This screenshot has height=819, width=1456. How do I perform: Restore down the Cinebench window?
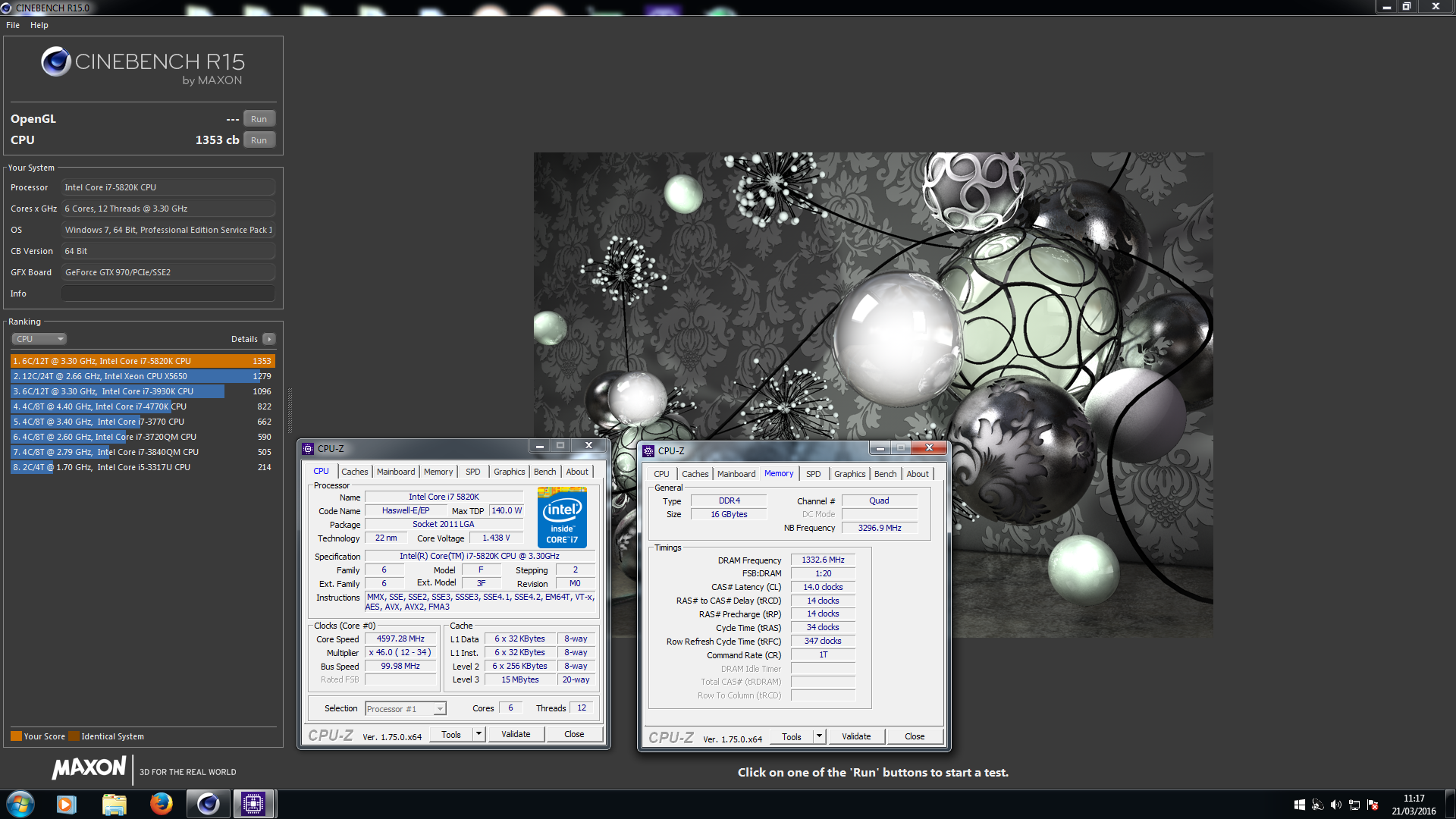[x=1407, y=7]
